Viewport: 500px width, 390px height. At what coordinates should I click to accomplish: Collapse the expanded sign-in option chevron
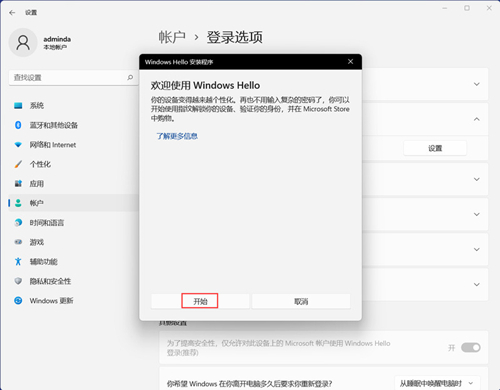click(x=477, y=119)
